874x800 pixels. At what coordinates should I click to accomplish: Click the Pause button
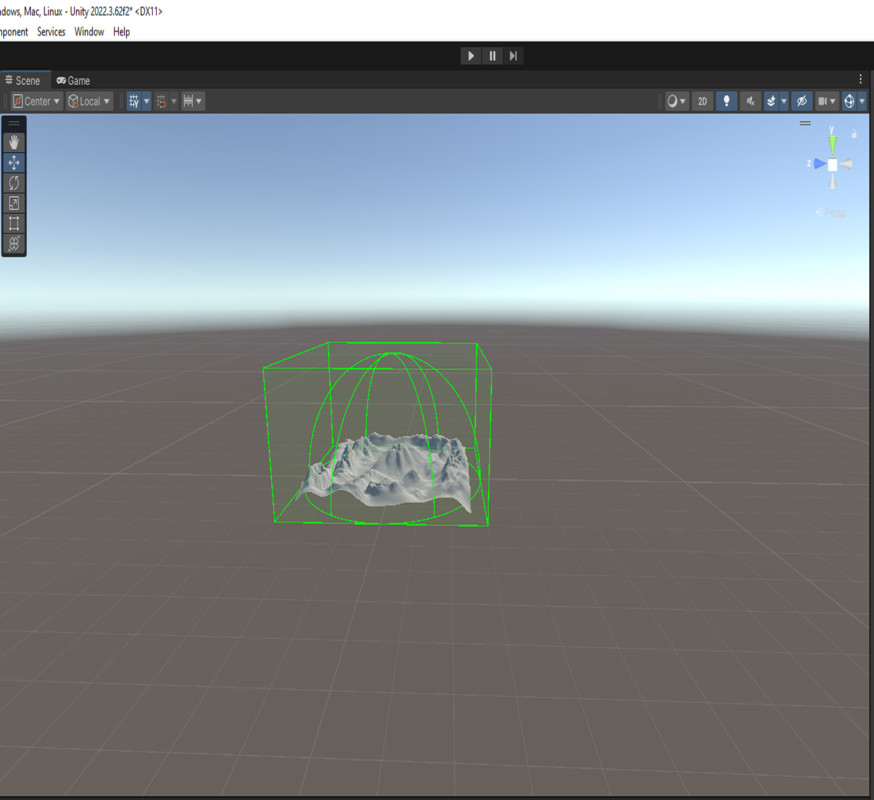tap(492, 56)
